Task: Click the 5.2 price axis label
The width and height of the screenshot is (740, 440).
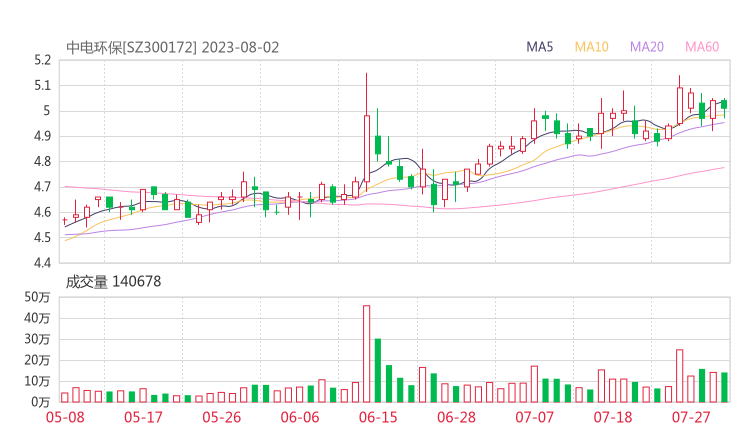Action: coord(42,60)
